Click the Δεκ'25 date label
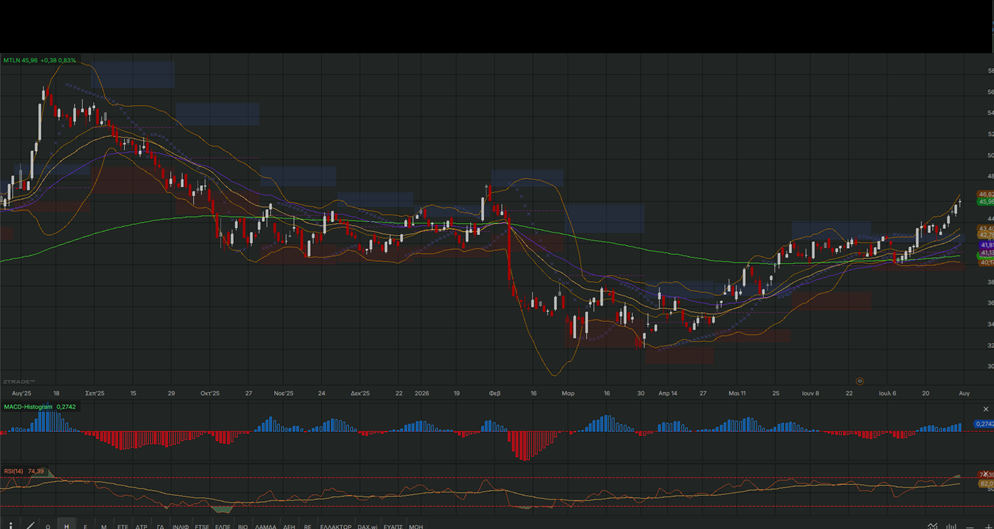The height and width of the screenshot is (529, 994). tap(360, 393)
